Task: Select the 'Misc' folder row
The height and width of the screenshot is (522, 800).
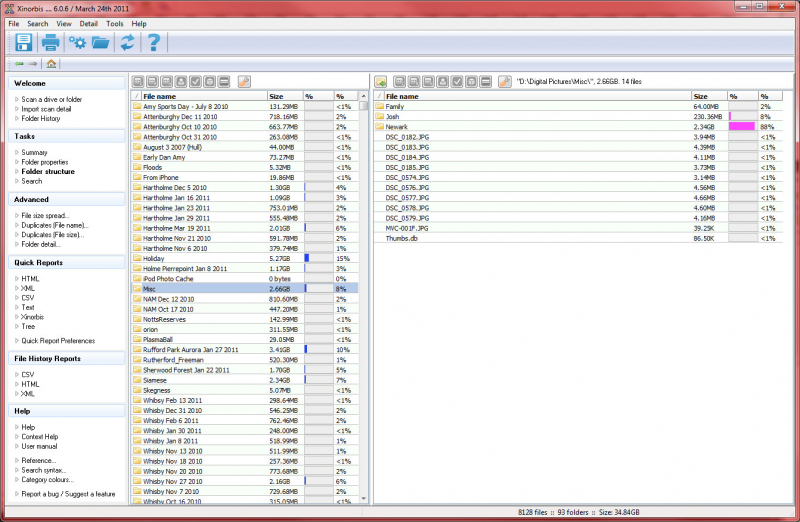Action: click(x=245, y=289)
